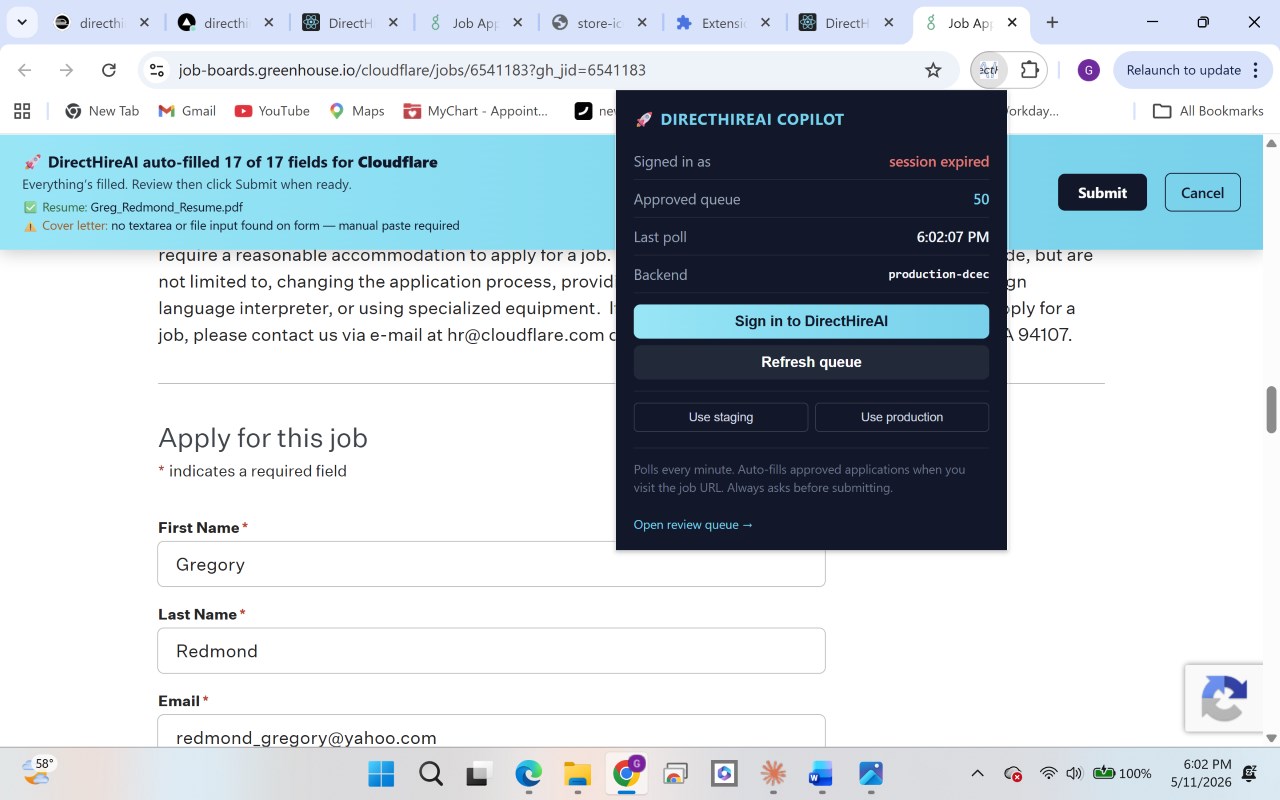The width and height of the screenshot is (1280, 800).
Task: Submit the auto-filled Cloudflare application
Action: click(1102, 193)
